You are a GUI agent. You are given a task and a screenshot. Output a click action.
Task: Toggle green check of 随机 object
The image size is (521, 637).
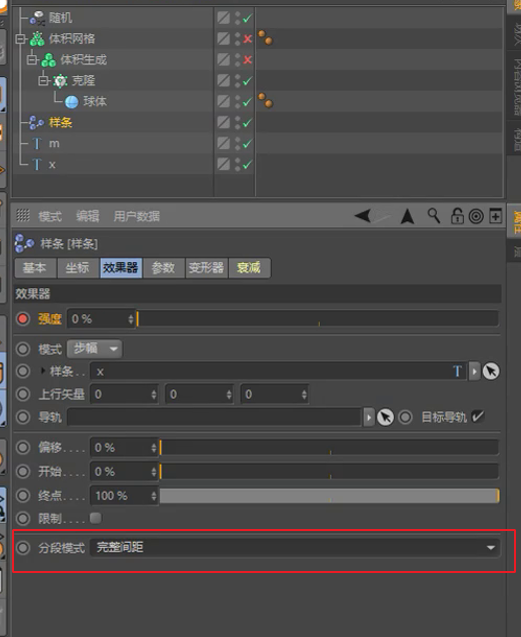point(247,18)
